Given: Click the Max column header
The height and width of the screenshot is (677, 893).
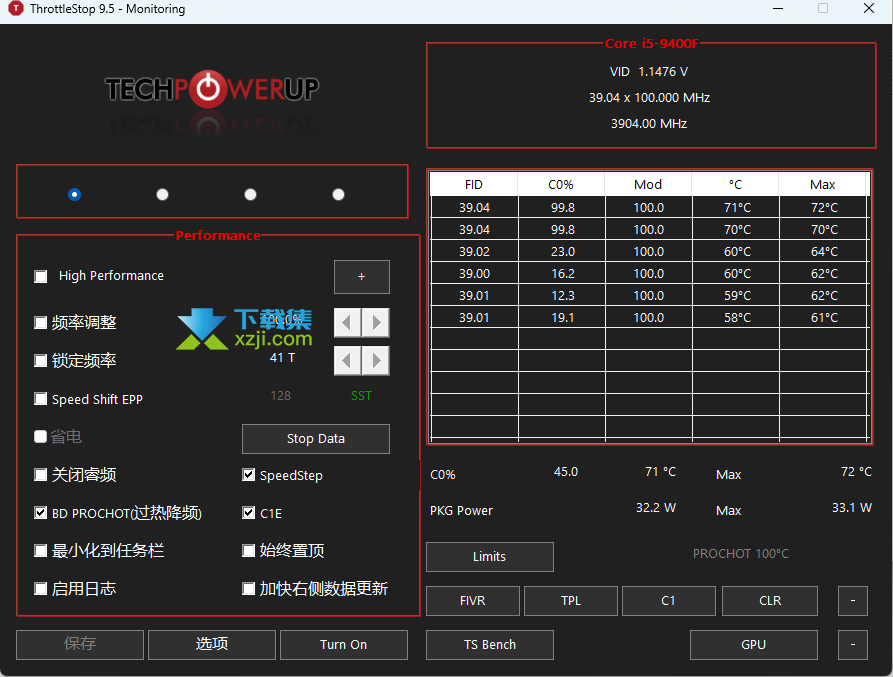Looking at the screenshot, I should [x=822, y=184].
